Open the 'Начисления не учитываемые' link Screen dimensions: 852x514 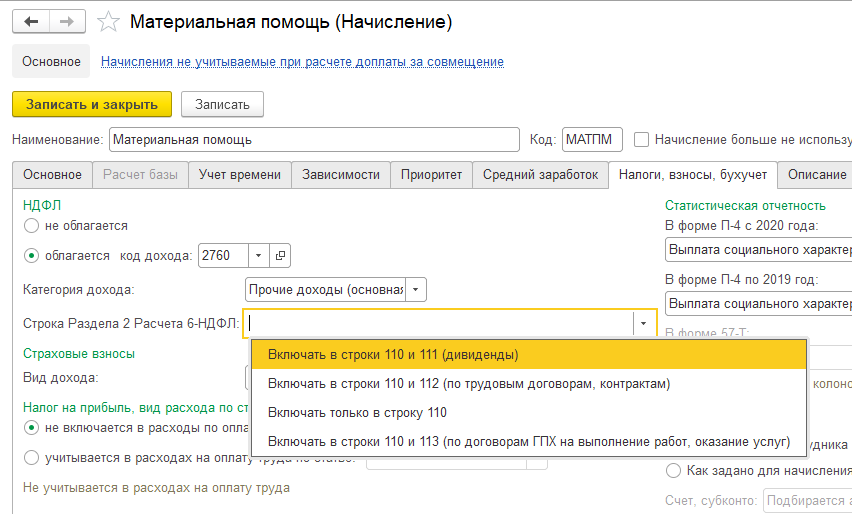[302, 62]
